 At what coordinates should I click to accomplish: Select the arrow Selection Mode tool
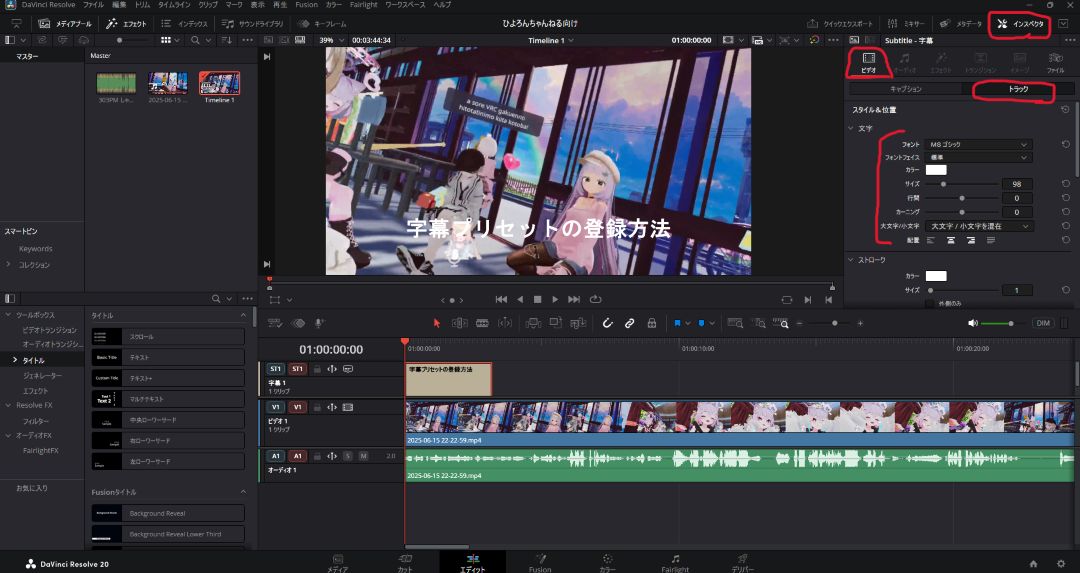436,323
